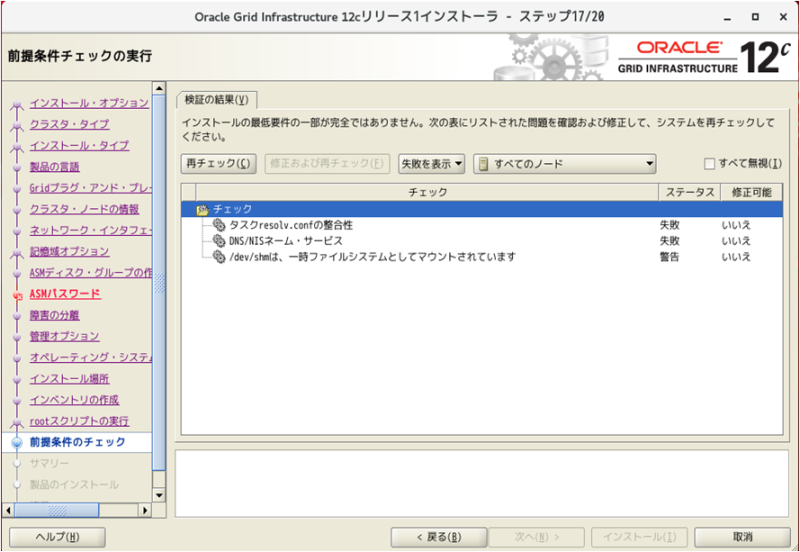The image size is (800, 552).
Task: Open 記憶域オプション step link
Action: pos(69,252)
